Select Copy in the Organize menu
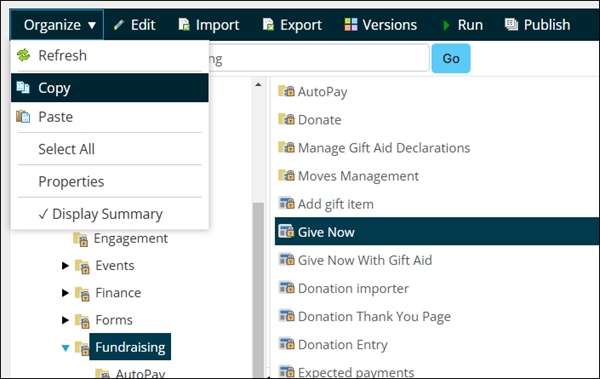 click(110, 88)
